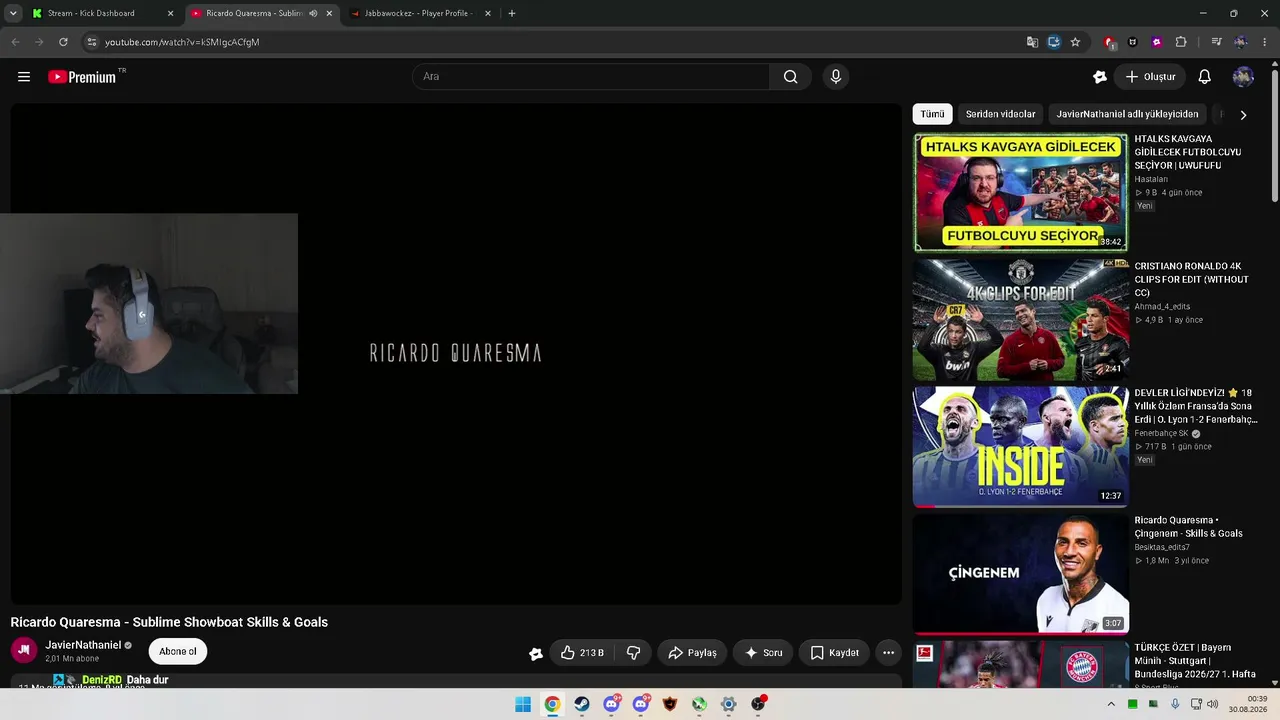Screen dimensions: 1280x720
Task: Go to YouTube Premium home logo
Action: 82,77
